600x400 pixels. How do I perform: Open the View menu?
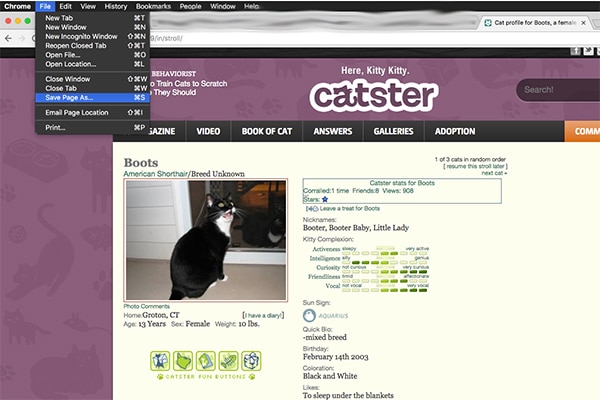pos(88,6)
